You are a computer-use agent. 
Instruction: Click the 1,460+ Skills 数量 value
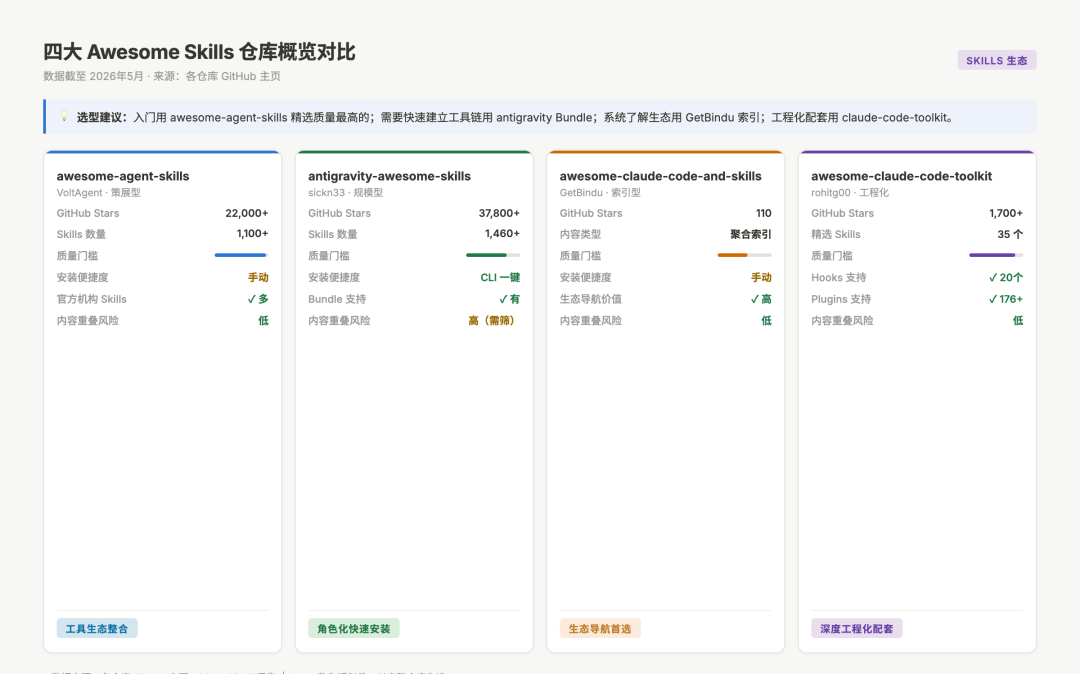[502, 234]
